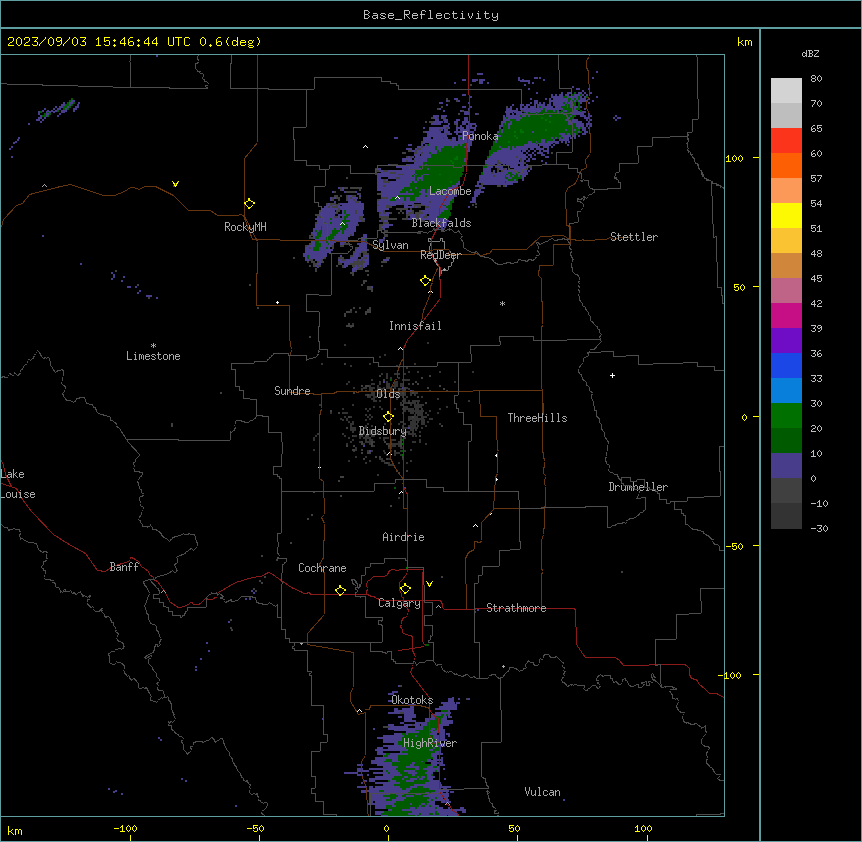This screenshot has width=862, height=842.
Task: Select the Didsbury label
Action: point(383,431)
